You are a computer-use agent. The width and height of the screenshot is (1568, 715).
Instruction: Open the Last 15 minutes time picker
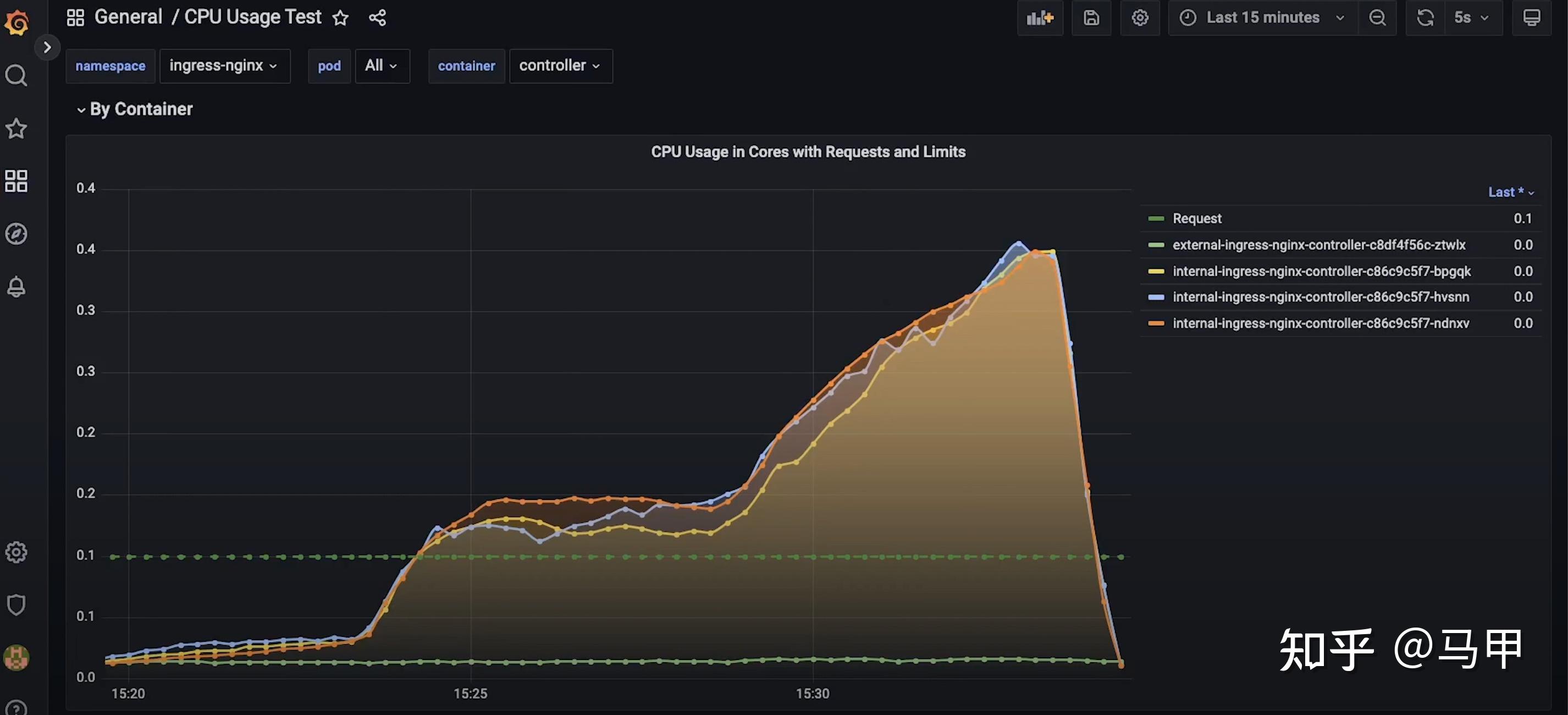click(x=1262, y=18)
